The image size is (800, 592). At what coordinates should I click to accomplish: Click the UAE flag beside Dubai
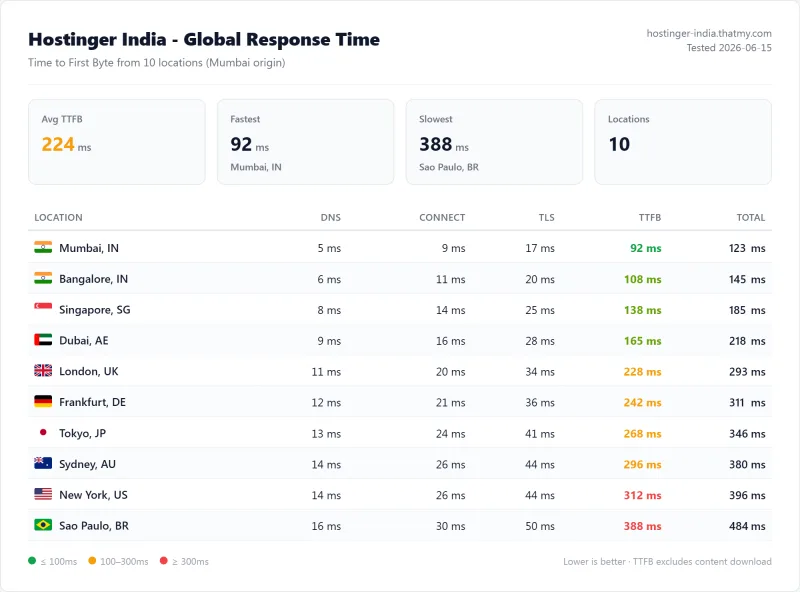43,340
